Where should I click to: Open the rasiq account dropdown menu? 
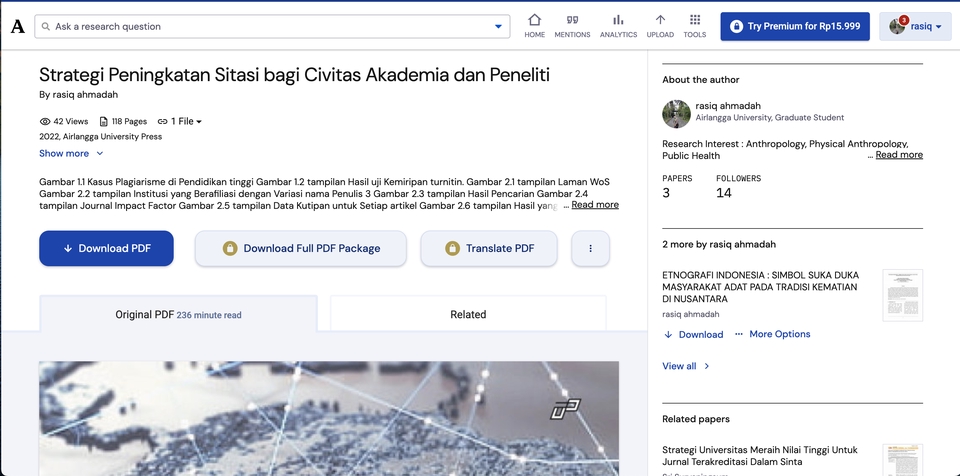click(914, 27)
